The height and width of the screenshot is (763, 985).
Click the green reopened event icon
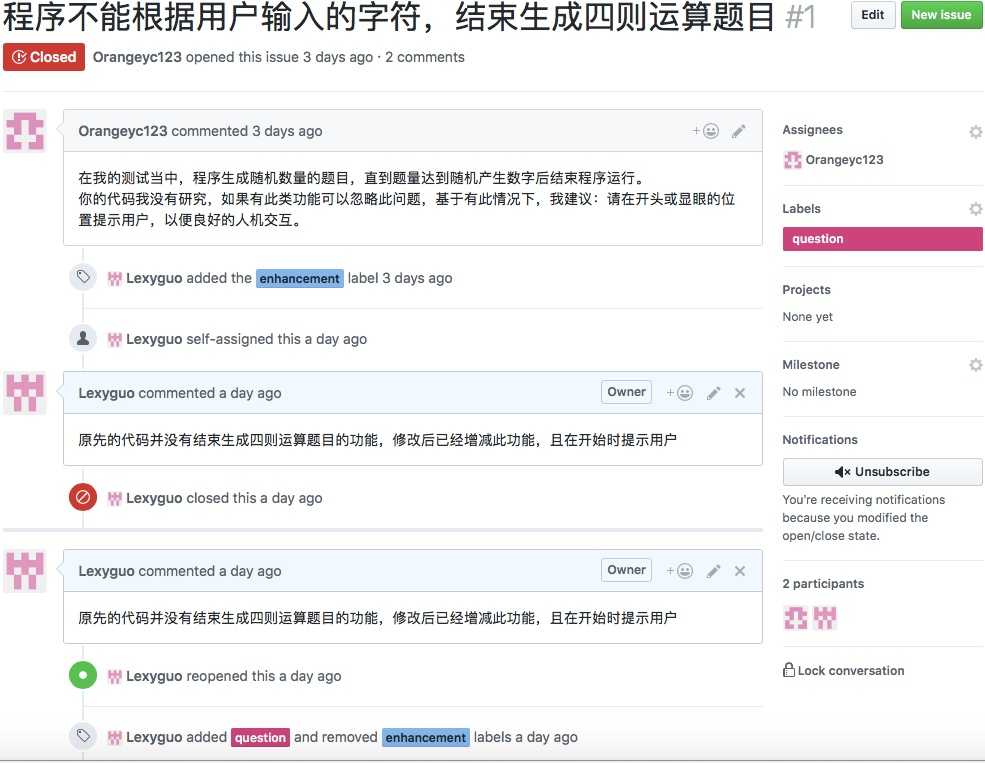coord(83,676)
